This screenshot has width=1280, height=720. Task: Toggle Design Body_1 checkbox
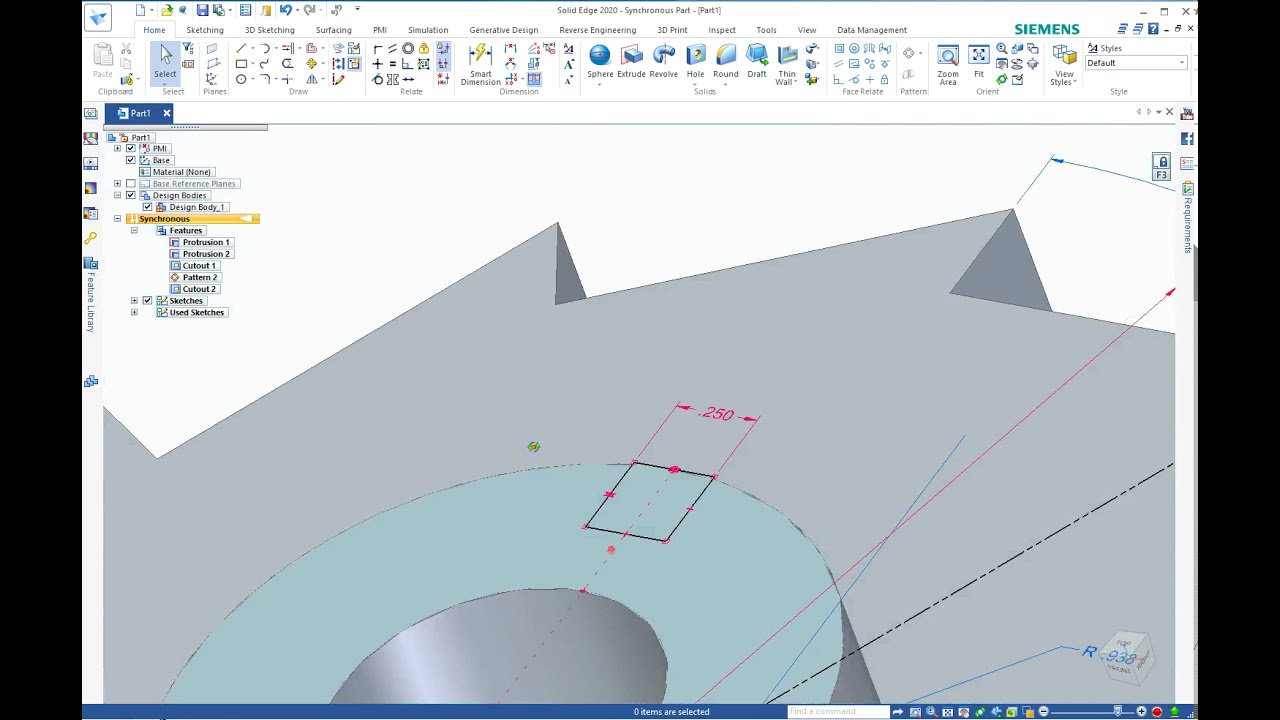(147, 207)
